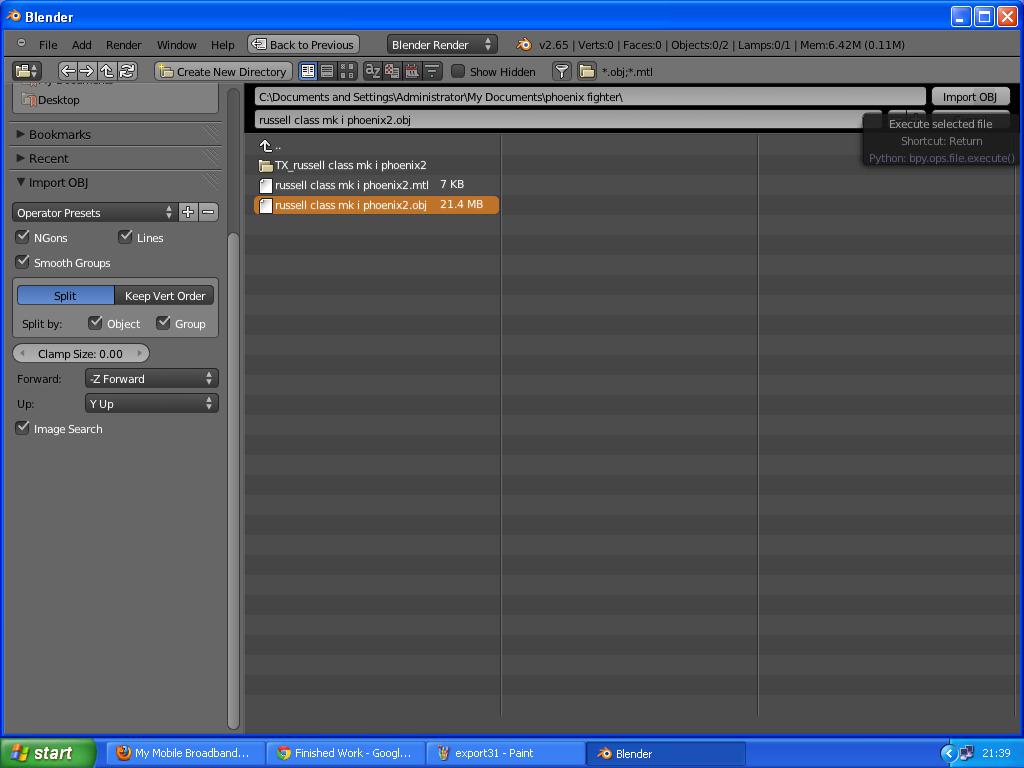Viewport: 1024px width, 768px height.
Task: Switch to thumbnail display mode
Action: click(x=347, y=71)
